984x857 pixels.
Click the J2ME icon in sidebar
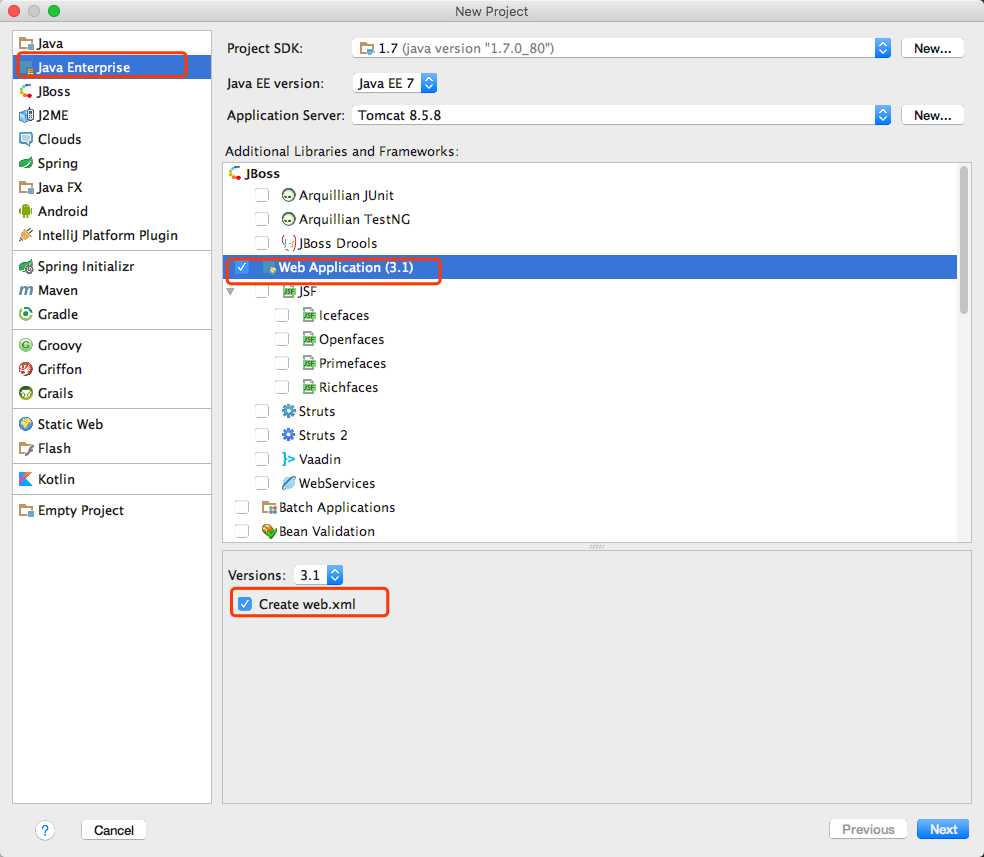[26, 115]
